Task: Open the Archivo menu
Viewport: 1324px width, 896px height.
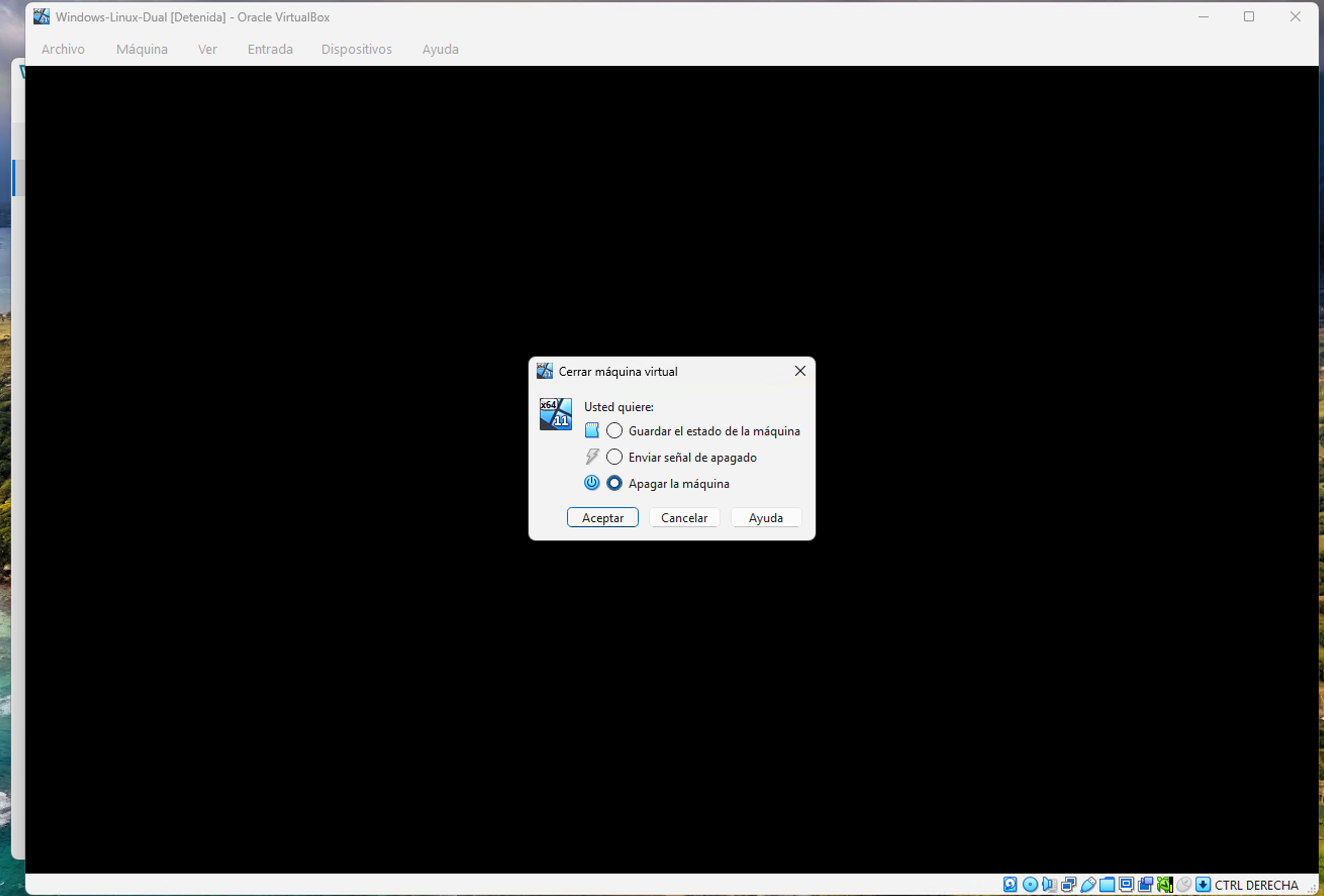Action: (x=63, y=49)
